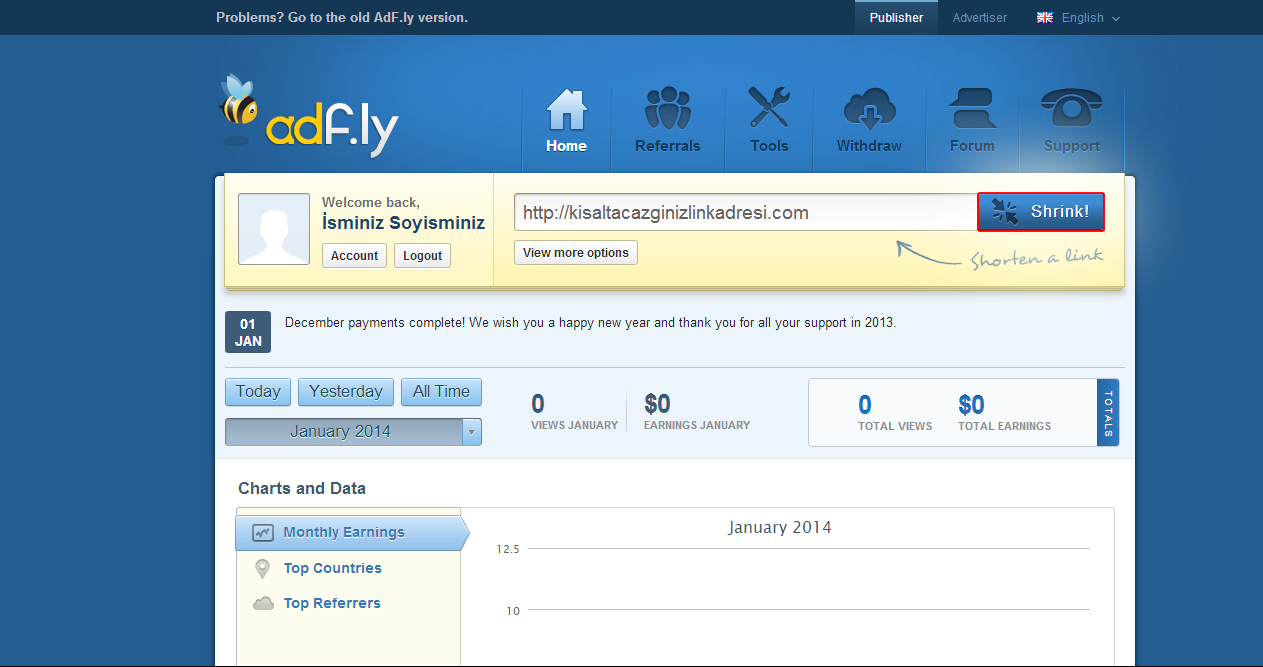Viewport: 1263px width, 667px height.
Task: Select the Monthly Earnings chart tab
Action: (x=351, y=533)
